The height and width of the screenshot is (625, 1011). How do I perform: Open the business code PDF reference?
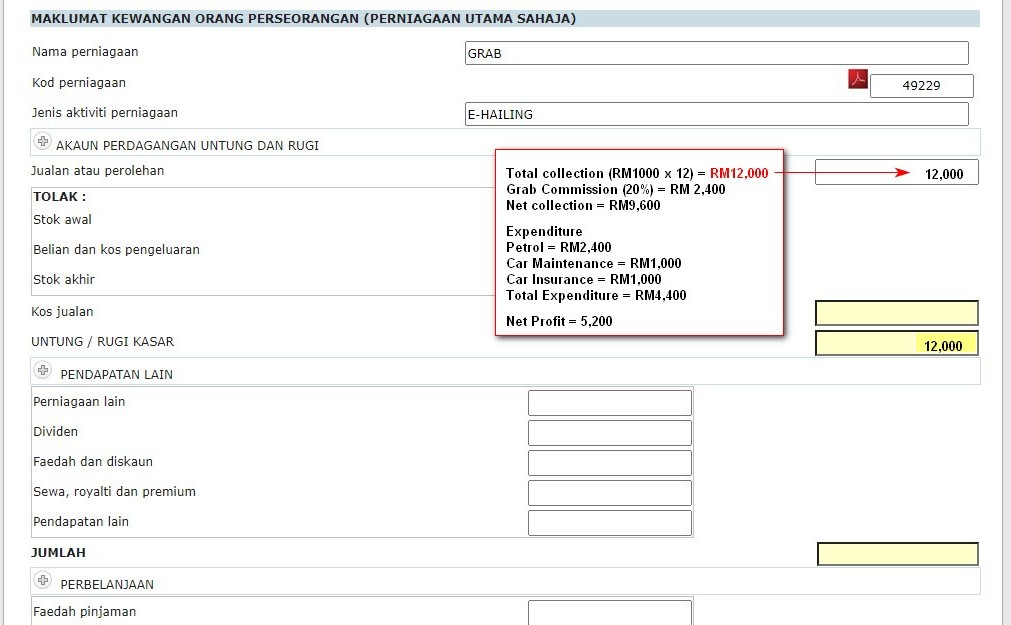(857, 78)
